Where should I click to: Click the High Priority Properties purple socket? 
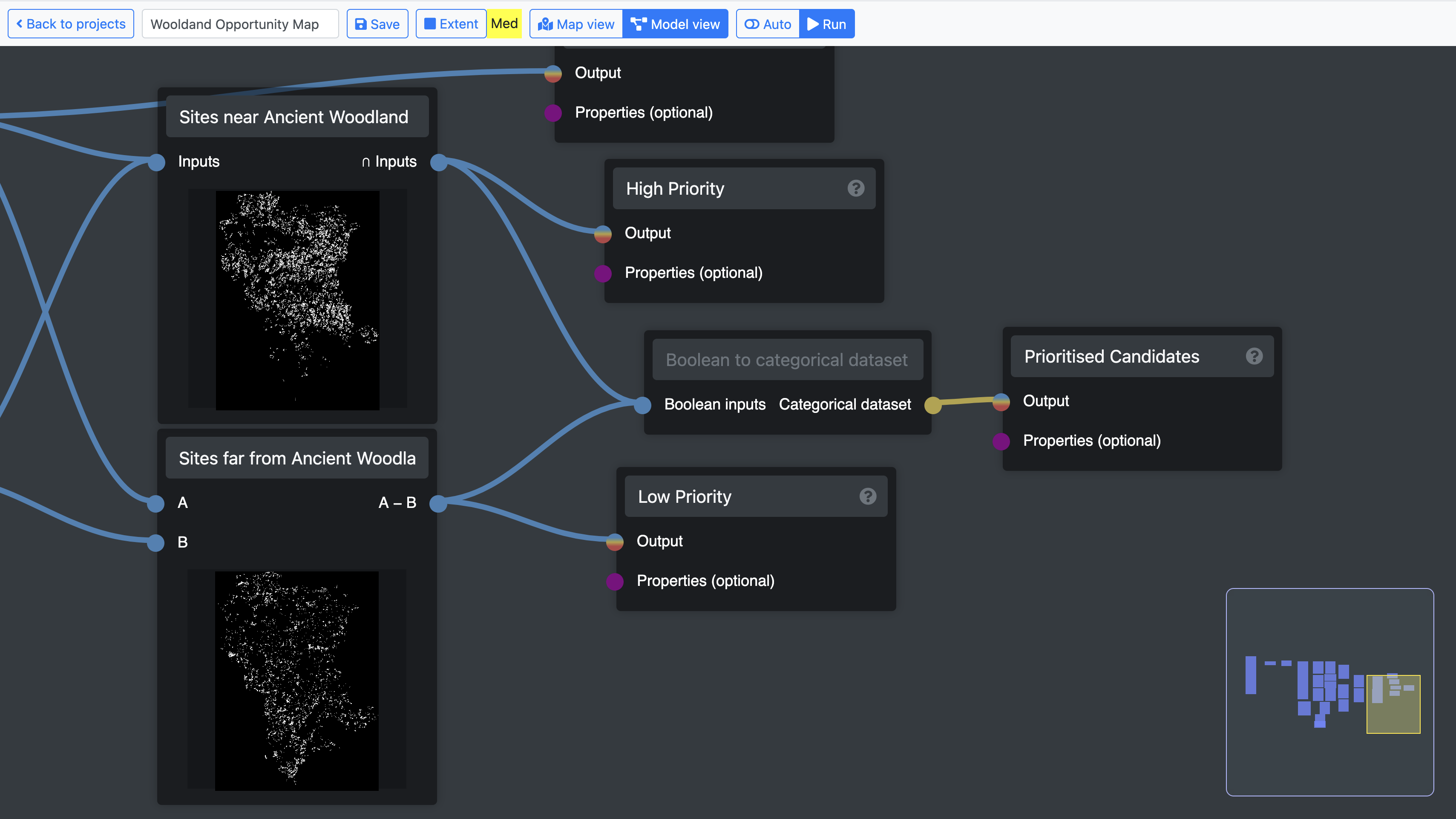point(603,274)
